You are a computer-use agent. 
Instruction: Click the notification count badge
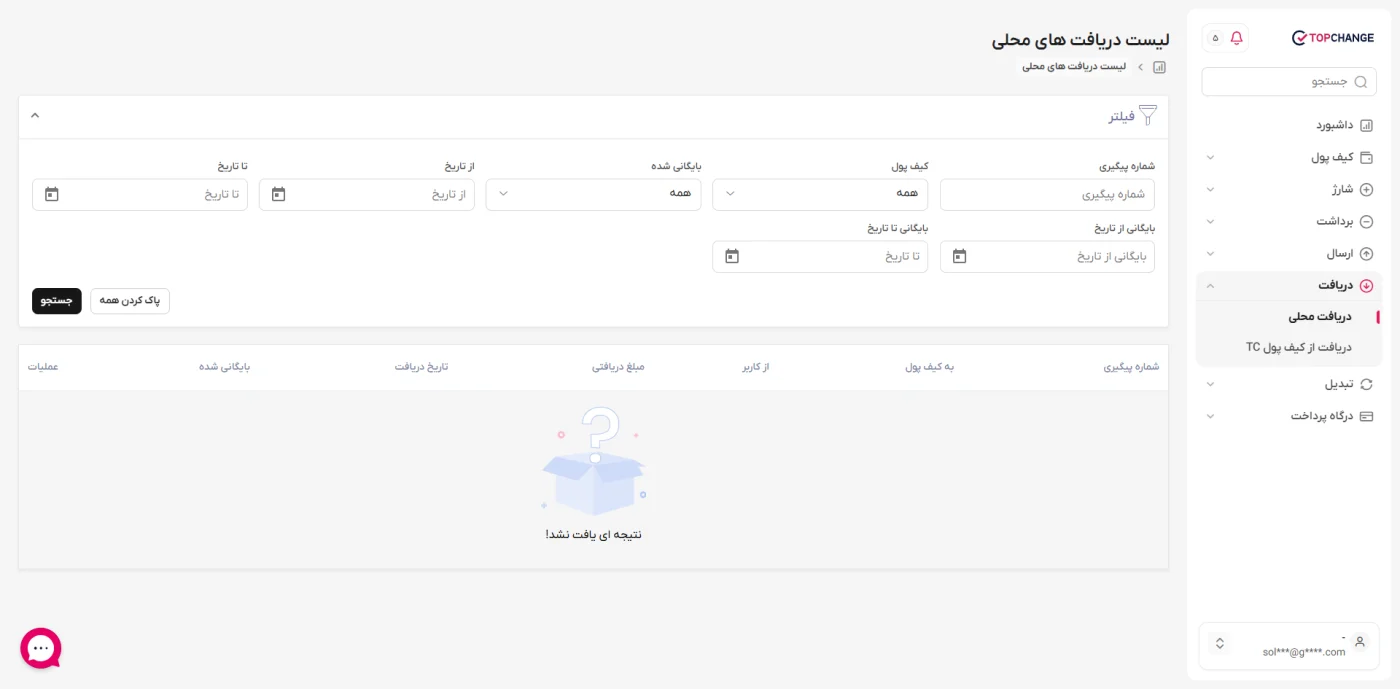[1215, 38]
